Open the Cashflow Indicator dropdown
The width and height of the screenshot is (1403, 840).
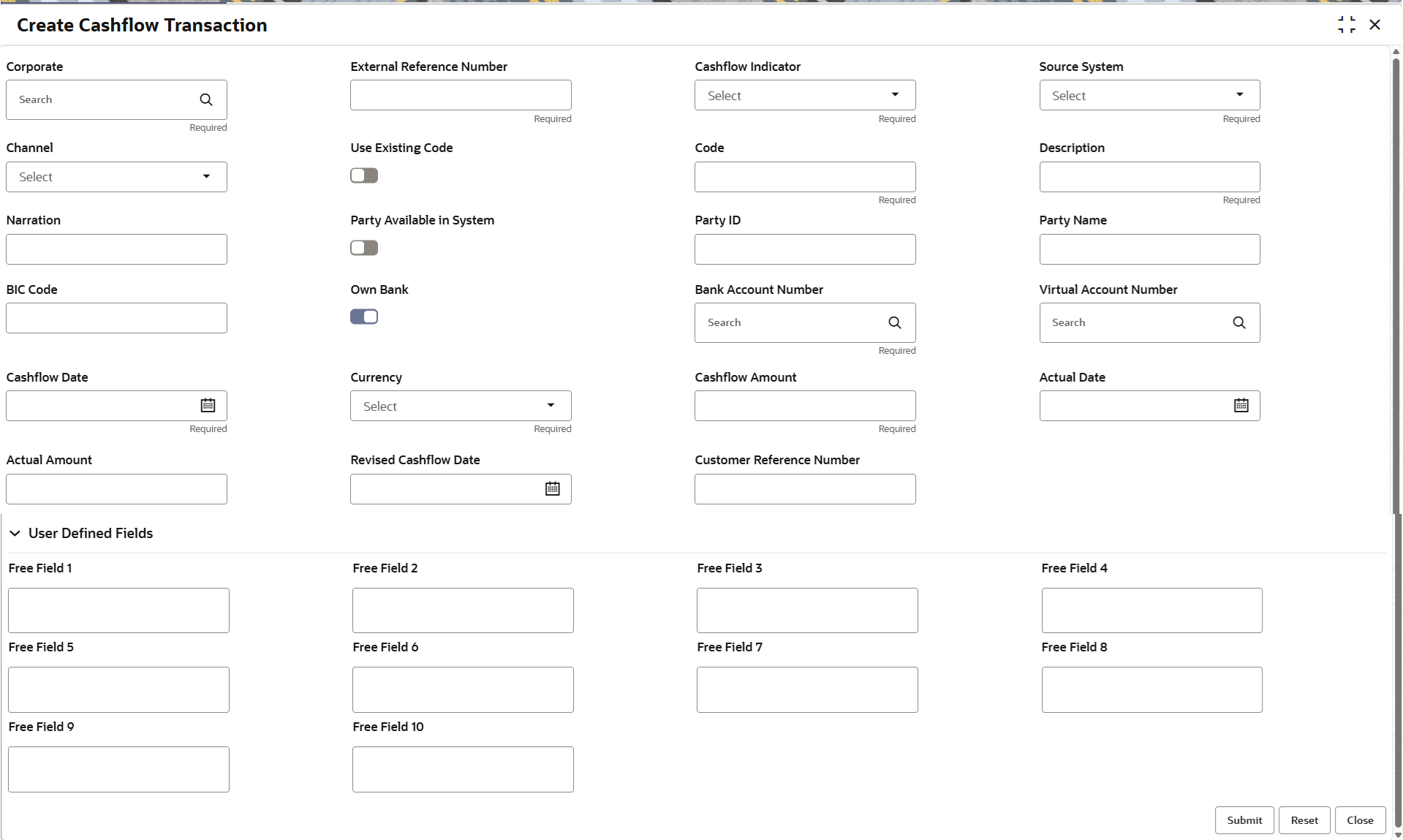tap(804, 96)
